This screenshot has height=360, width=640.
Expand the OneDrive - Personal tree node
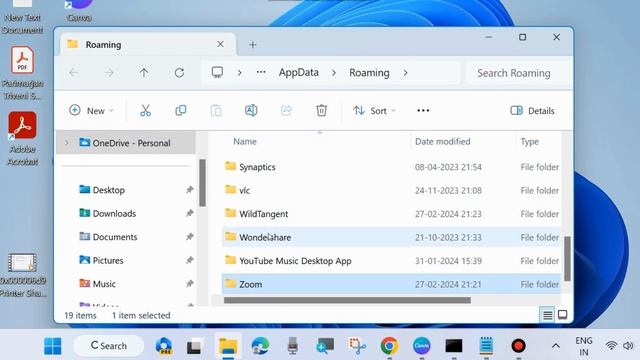tap(67, 143)
